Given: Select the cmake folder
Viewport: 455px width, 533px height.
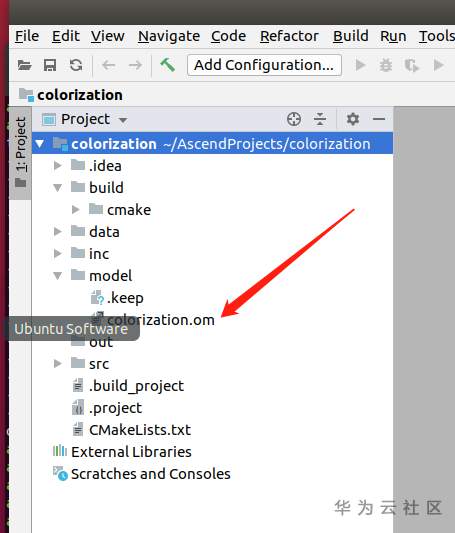Looking at the screenshot, I should 120,210.
